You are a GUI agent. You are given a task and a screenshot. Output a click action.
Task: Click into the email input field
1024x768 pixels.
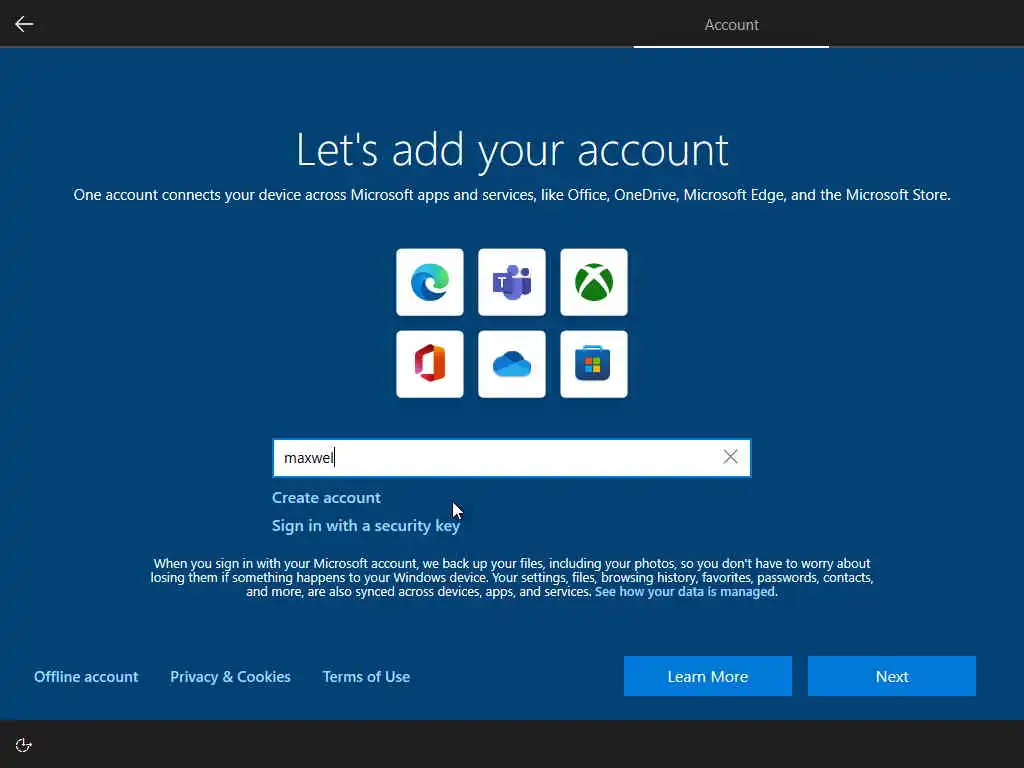(511, 458)
